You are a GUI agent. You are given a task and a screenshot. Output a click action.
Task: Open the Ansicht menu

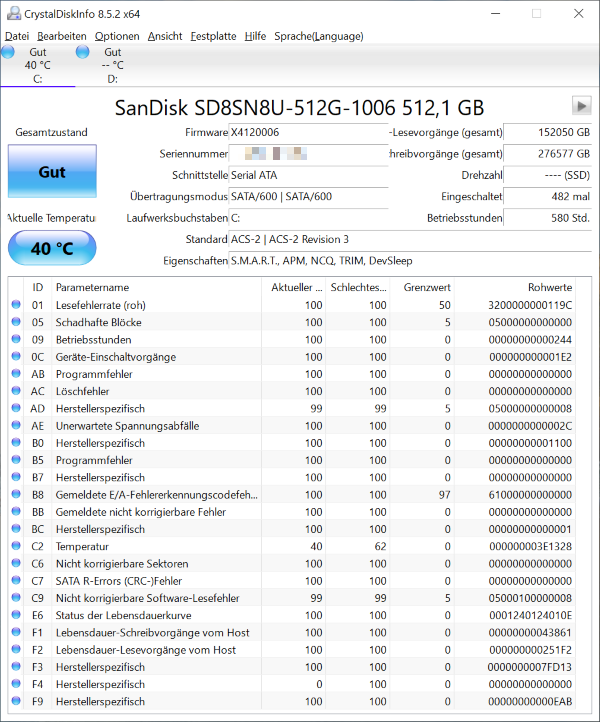165,36
